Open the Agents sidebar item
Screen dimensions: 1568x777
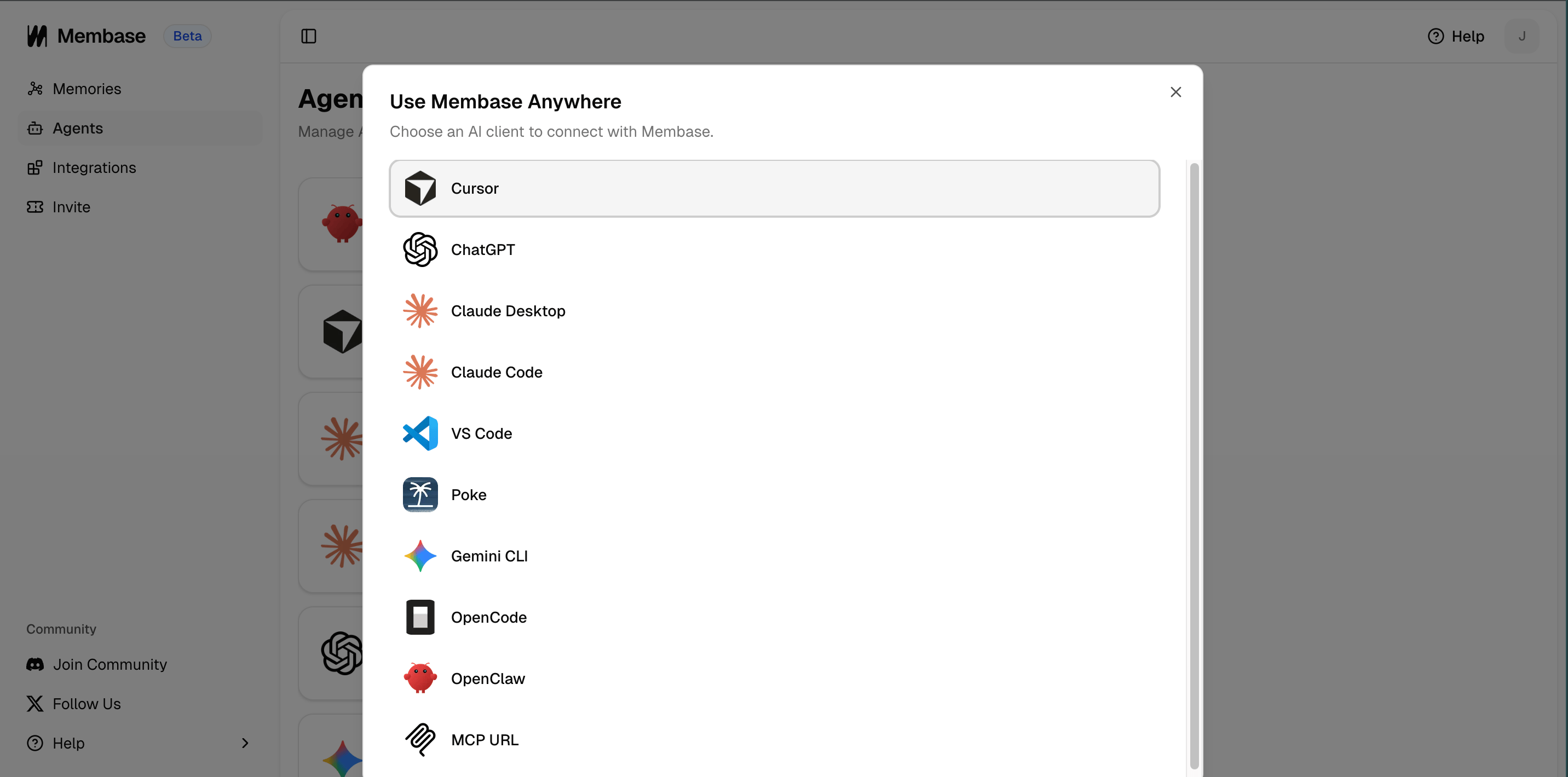140,129
